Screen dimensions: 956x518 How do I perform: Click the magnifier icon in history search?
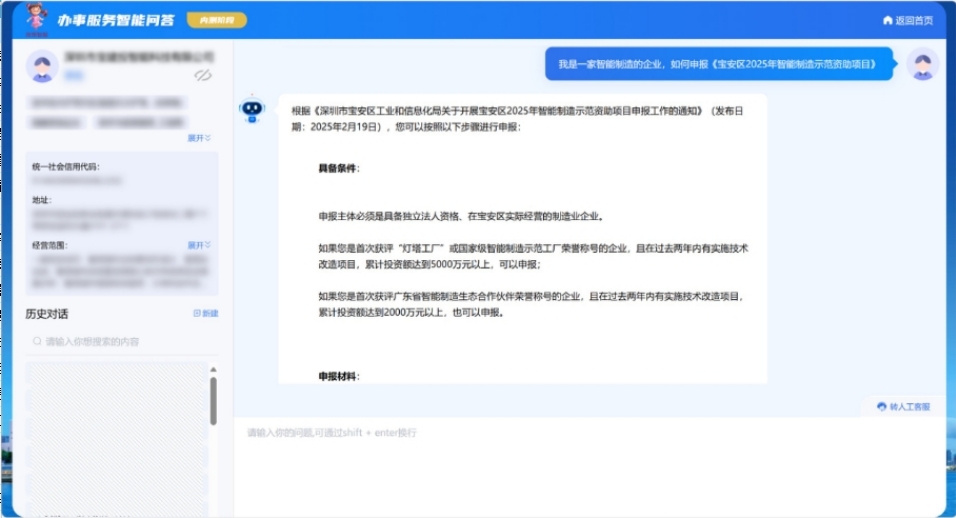point(37,341)
